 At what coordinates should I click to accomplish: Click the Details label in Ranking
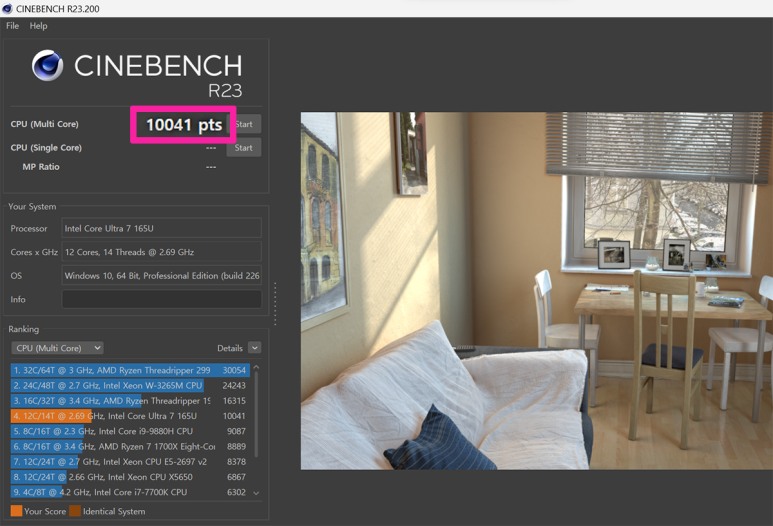click(229, 348)
